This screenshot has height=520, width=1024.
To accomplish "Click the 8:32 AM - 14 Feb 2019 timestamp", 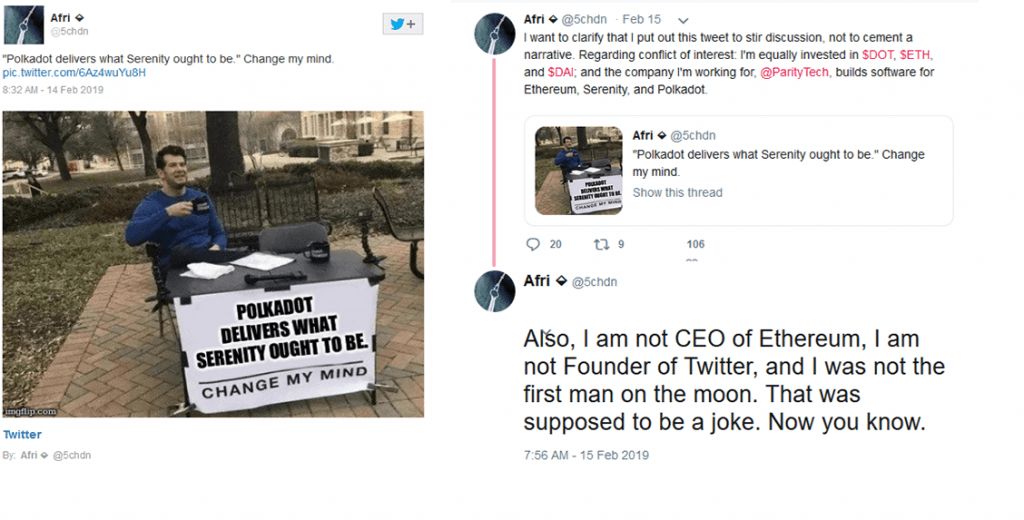I will [54, 90].
